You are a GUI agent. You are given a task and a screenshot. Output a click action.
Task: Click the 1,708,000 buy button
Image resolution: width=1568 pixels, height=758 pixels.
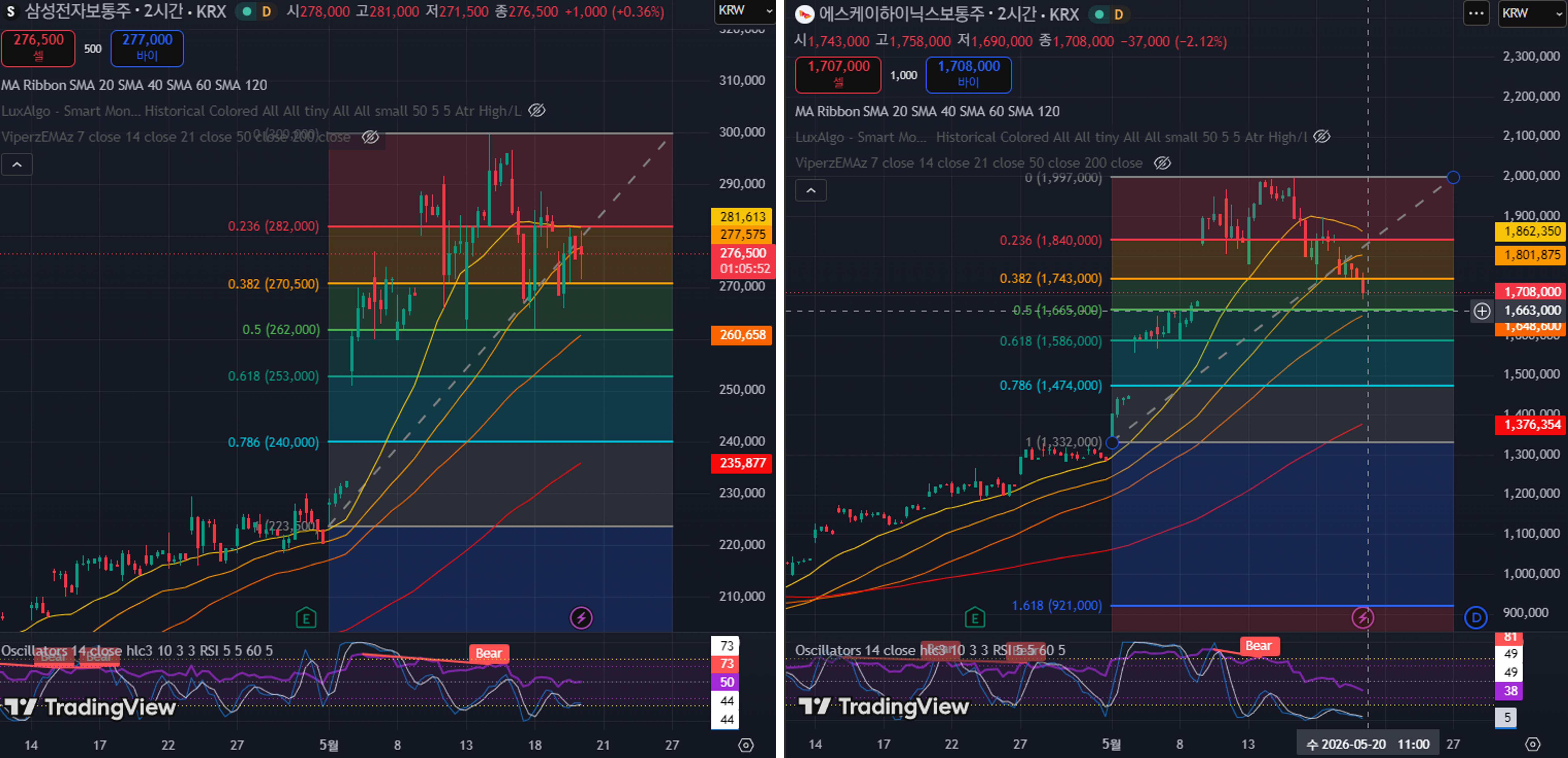click(968, 74)
